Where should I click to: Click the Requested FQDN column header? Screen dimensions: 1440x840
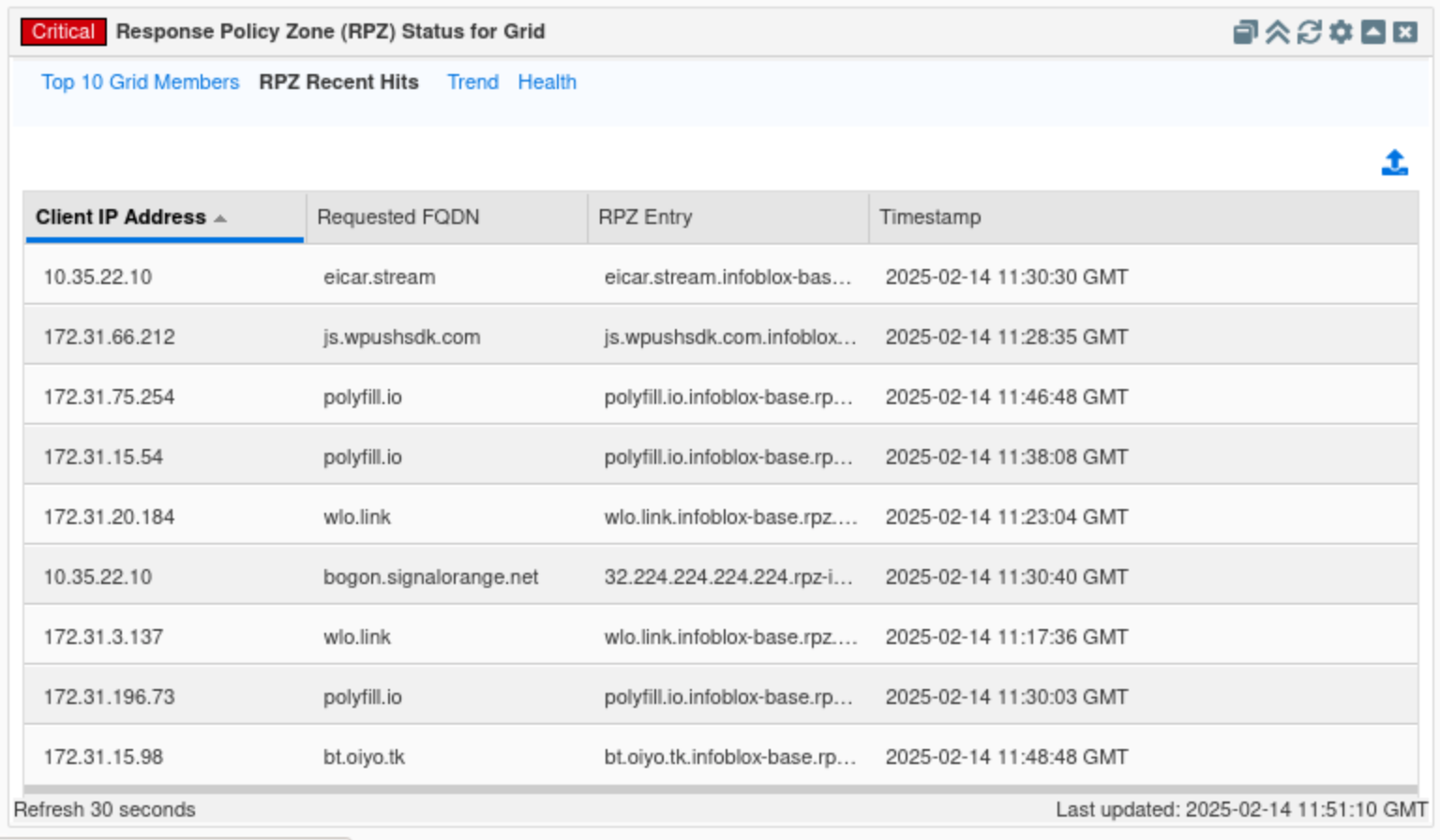click(x=398, y=217)
